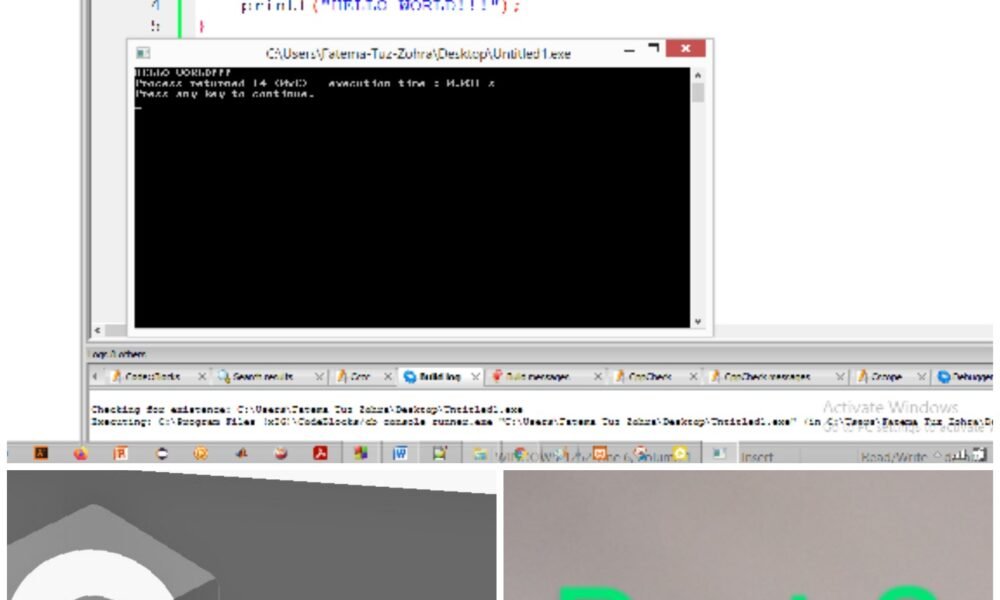The width and height of the screenshot is (1000, 600).
Task: Close the Cscope tab
Action: (x=922, y=377)
